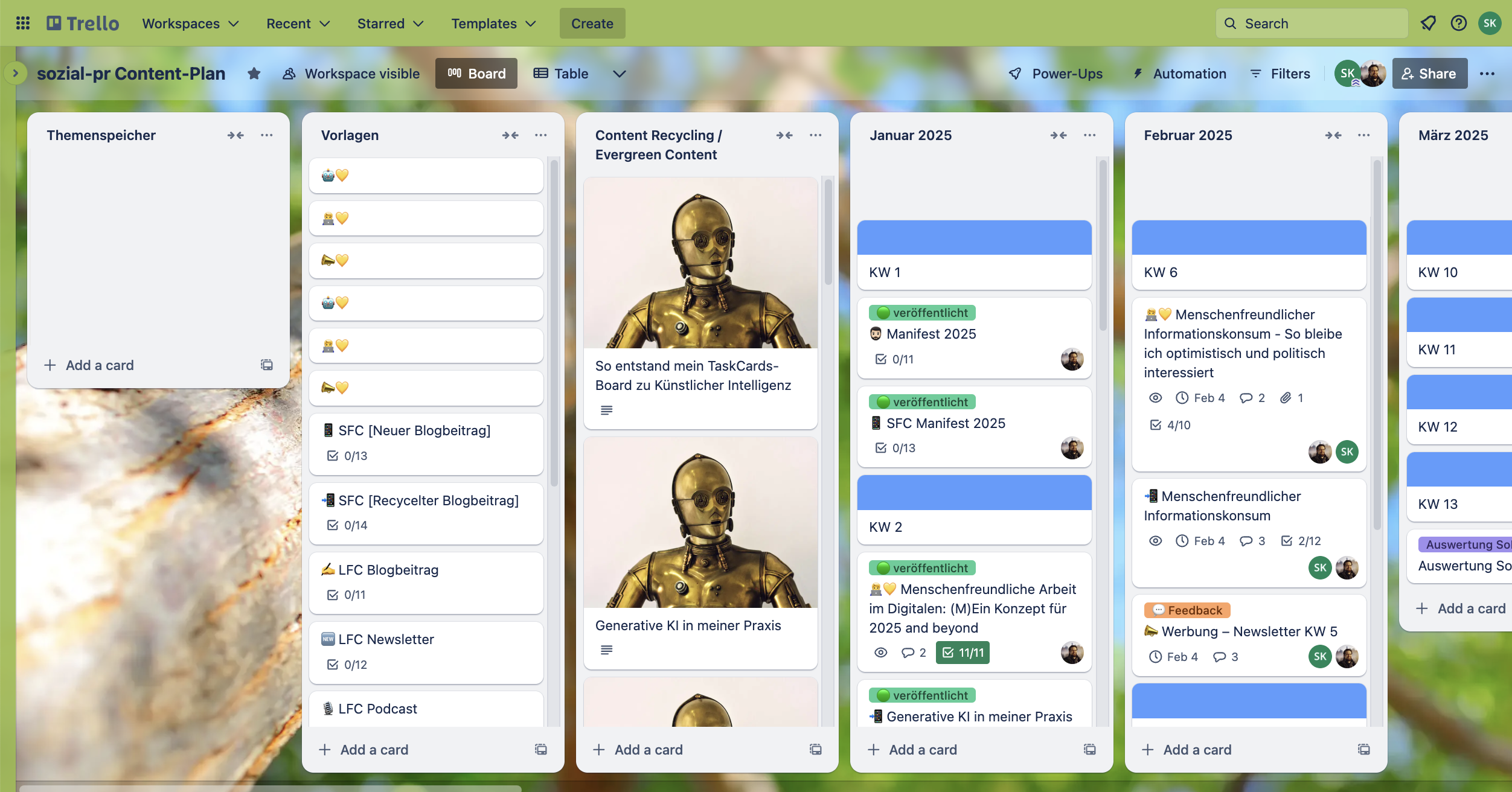Open the board menu three-dot icon
Image resolution: width=1512 pixels, height=792 pixels.
point(1487,74)
